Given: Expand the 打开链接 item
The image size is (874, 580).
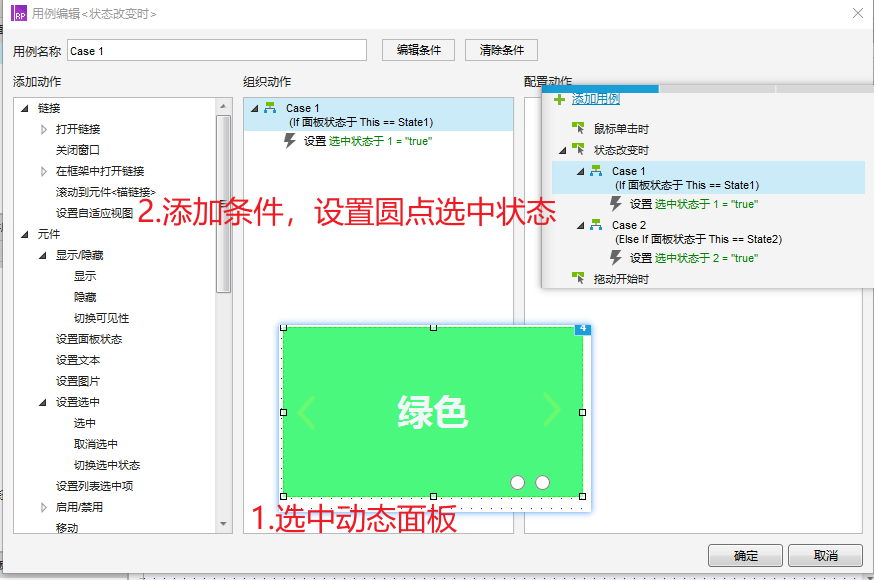Looking at the screenshot, I should 43,129.
